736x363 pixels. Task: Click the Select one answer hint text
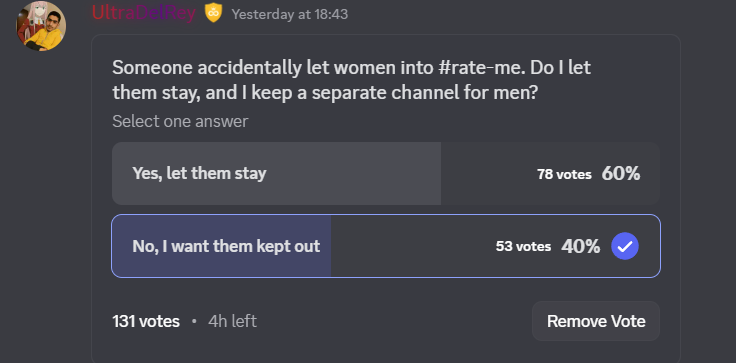180,122
